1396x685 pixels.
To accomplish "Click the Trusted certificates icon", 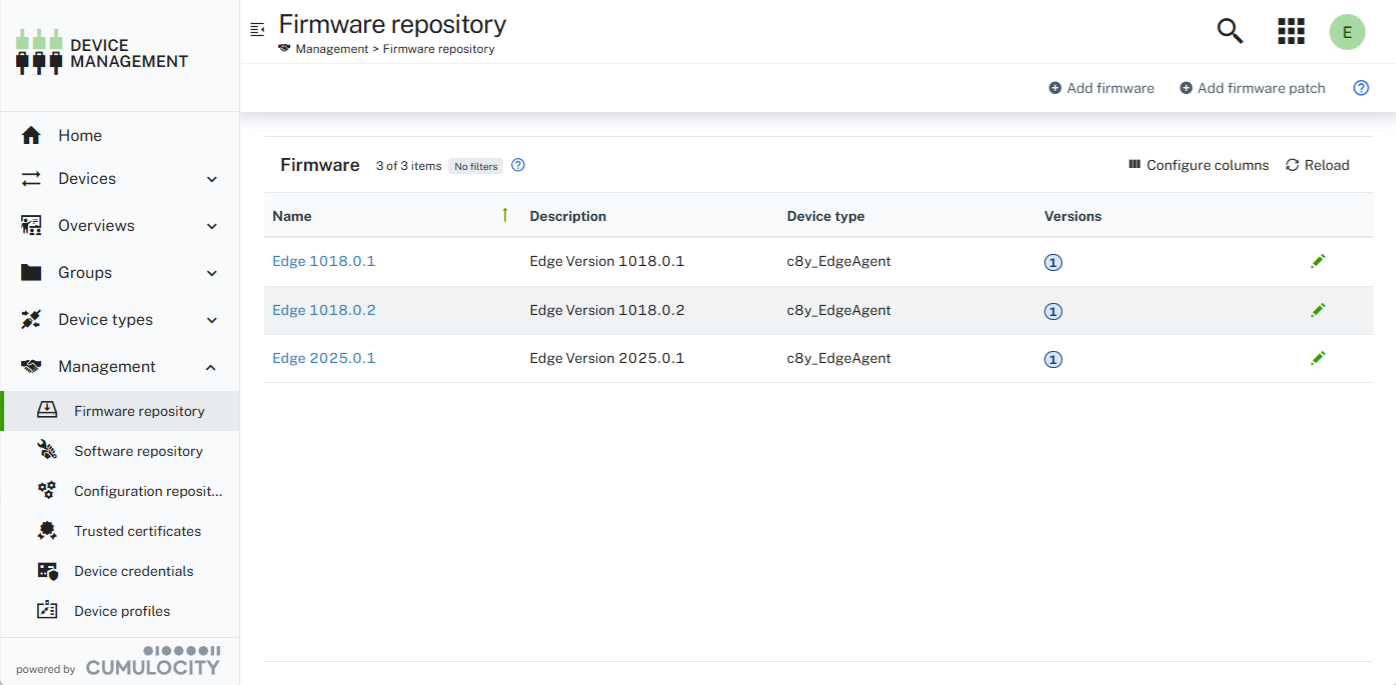I will 47,530.
